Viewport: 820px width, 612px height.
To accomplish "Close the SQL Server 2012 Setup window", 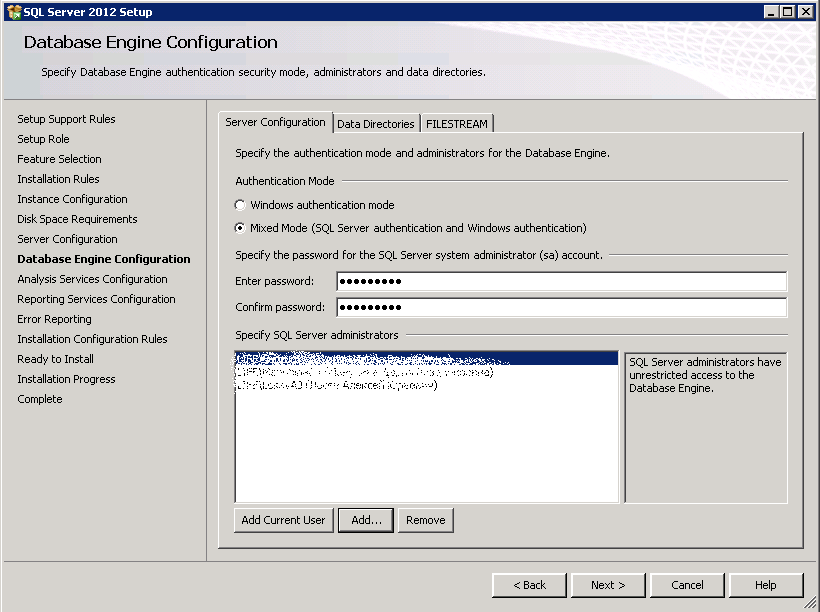I will pyautogui.click(x=806, y=12).
